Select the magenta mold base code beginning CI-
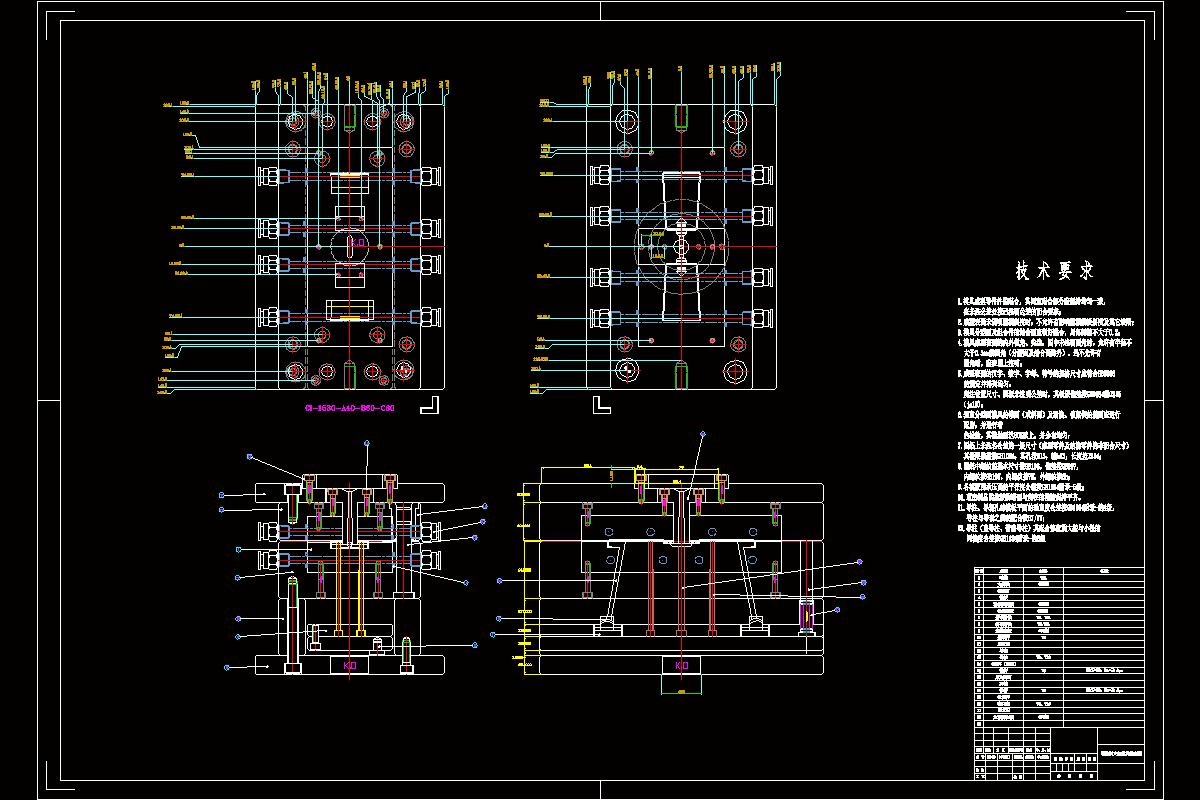The image size is (1200, 800). click(x=349, y=409)
